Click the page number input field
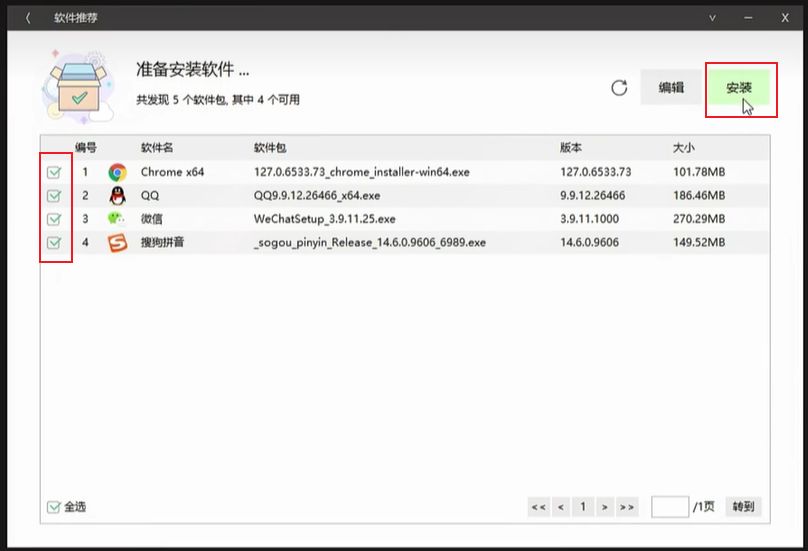The height and width of the screenshot is (551, 808). 669,507
